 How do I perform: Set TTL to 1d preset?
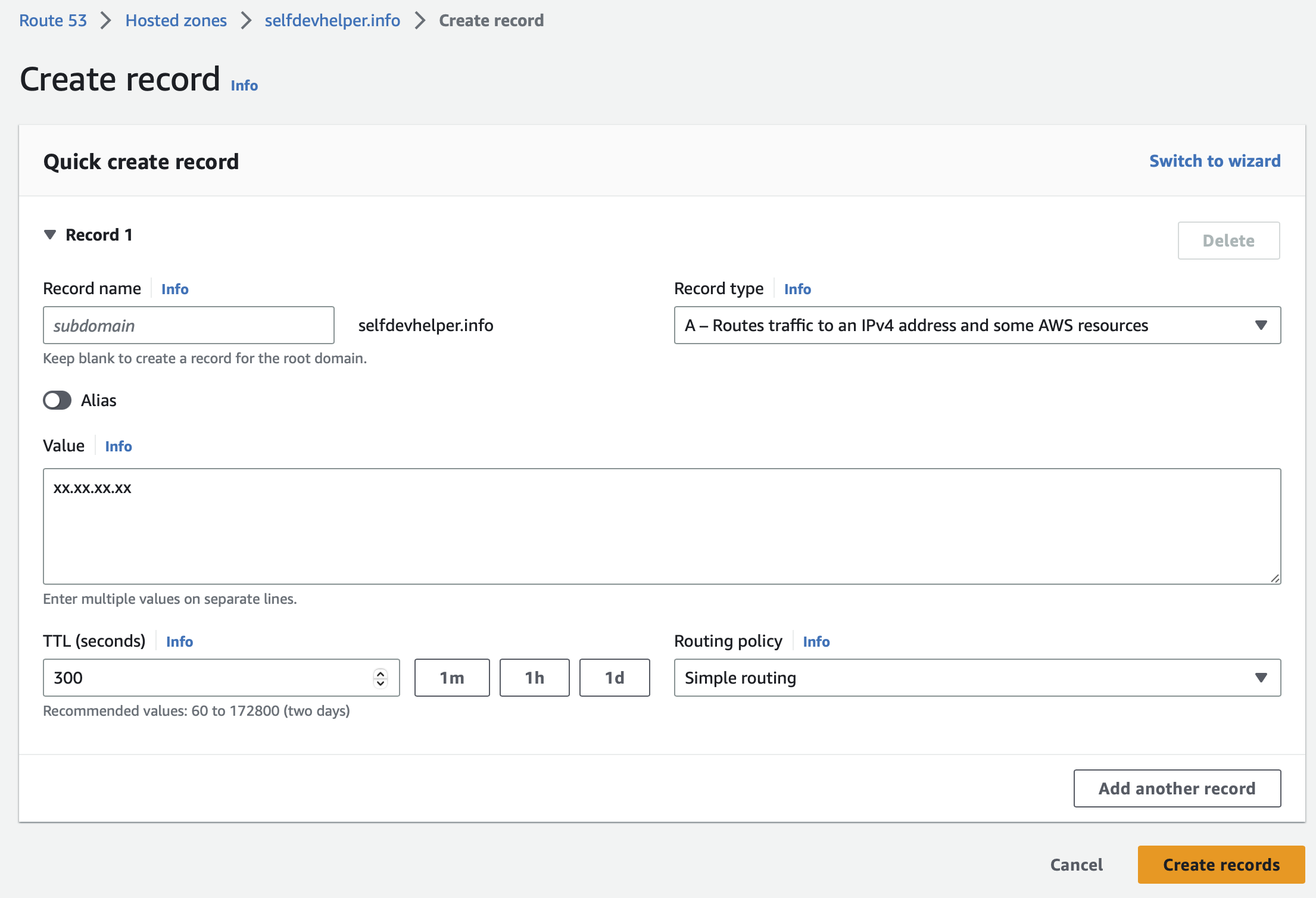[x=614, y=678]
